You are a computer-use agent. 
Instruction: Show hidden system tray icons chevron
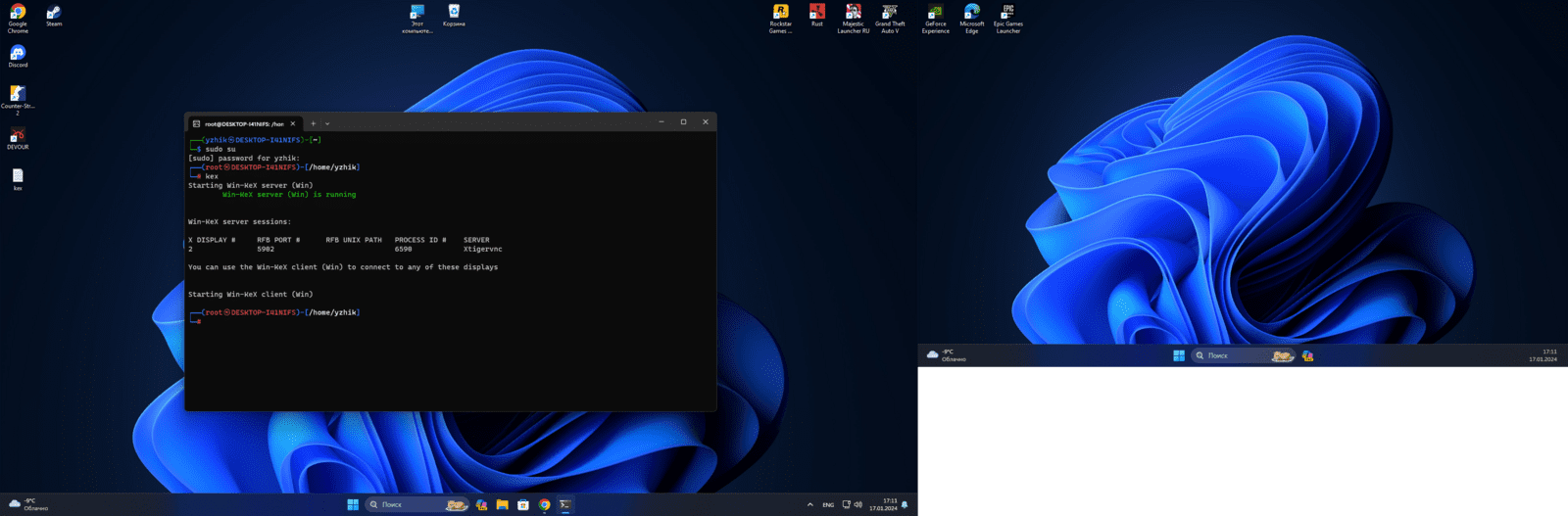pyautogui.click(x=809, y=505)
